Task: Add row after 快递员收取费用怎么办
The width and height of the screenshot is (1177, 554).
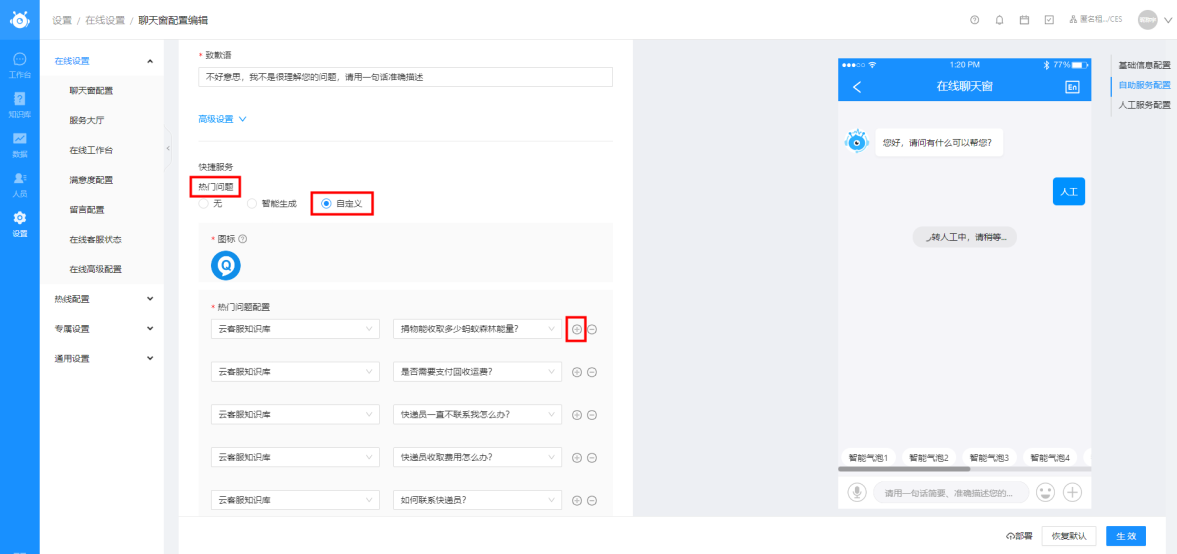Action: click(576, 457)
